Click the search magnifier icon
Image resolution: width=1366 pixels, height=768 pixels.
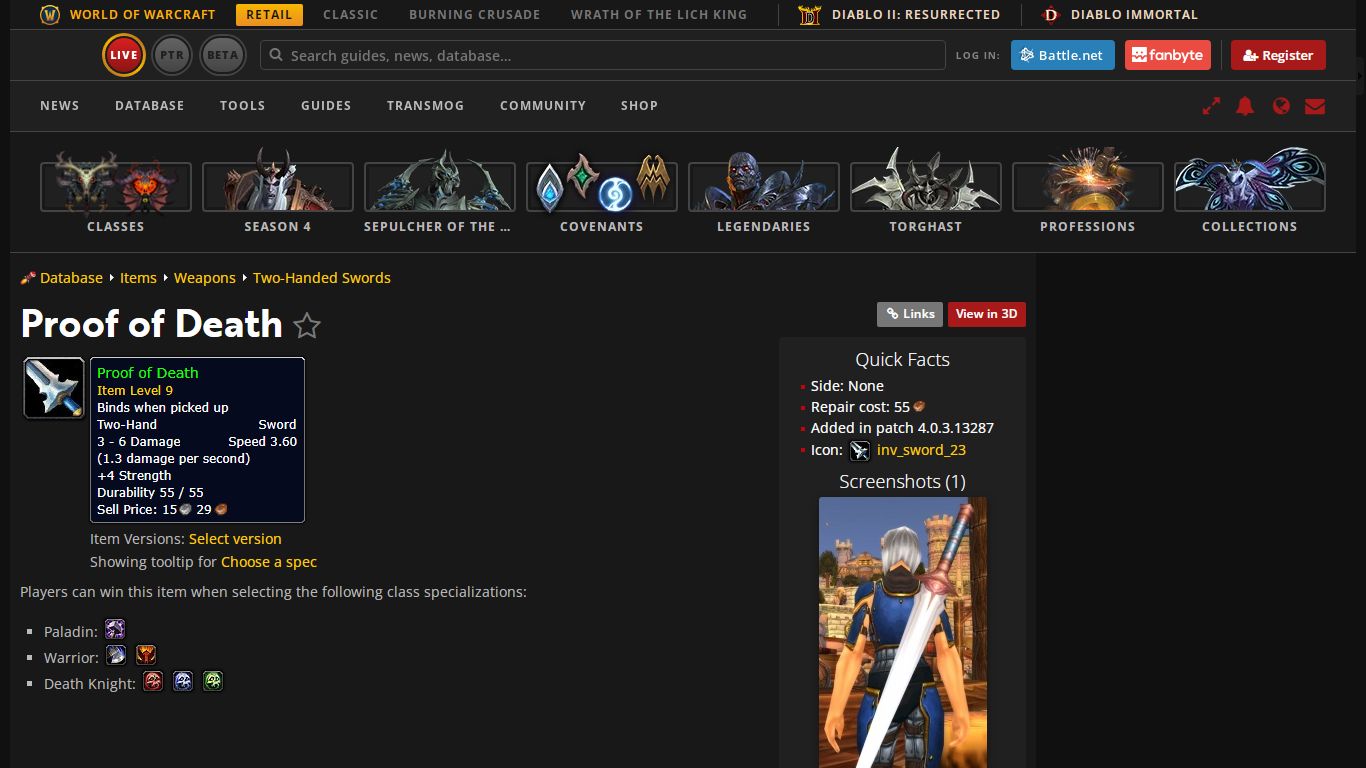click(x=276, y=55)
